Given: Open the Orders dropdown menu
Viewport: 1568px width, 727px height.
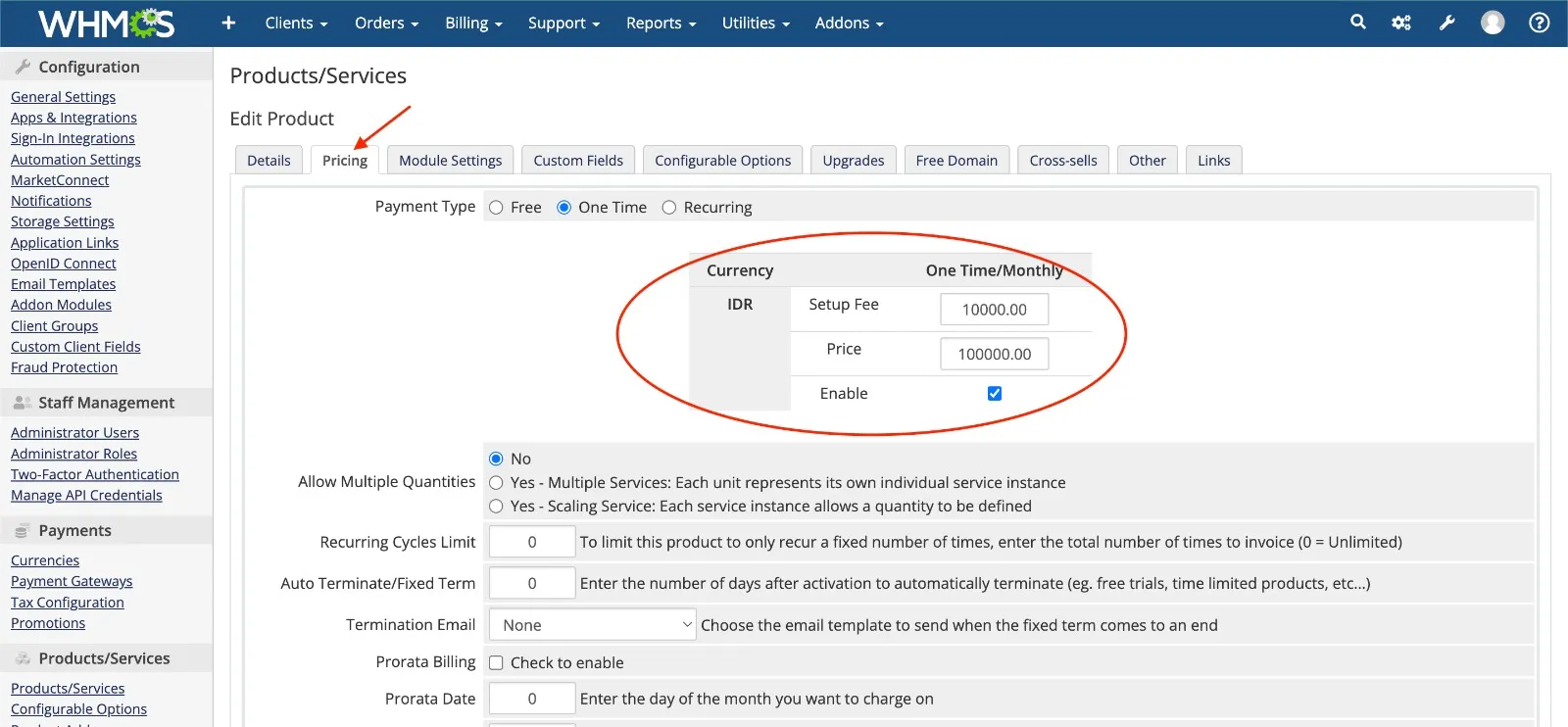Looking at the screenshot, I should tap(386, 23).
